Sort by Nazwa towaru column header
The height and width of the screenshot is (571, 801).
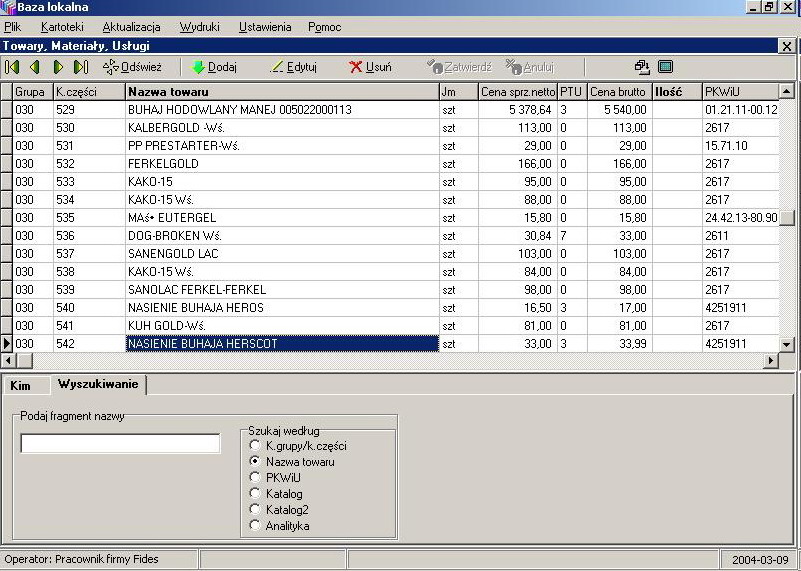(x=282, y=92)
